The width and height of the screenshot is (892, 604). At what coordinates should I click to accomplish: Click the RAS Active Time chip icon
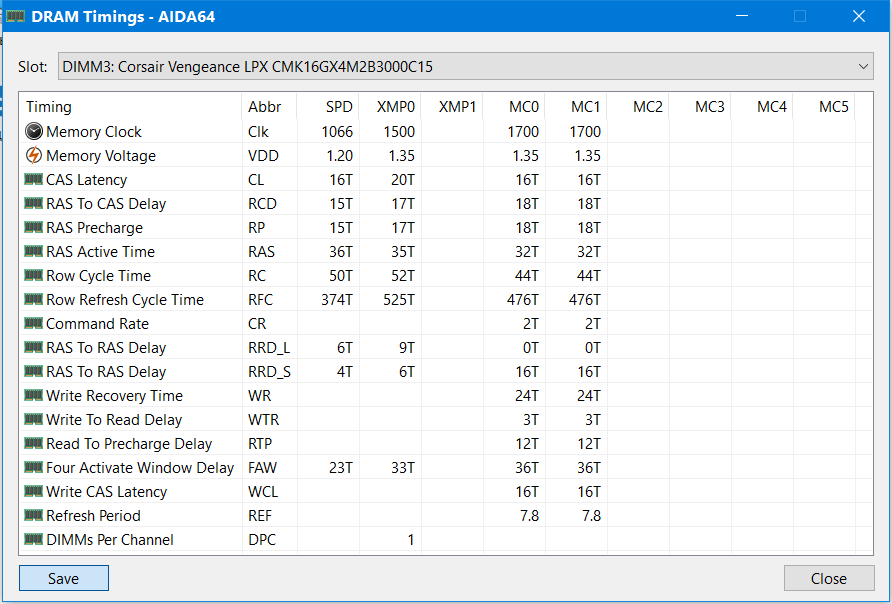[x=34, y=251]
